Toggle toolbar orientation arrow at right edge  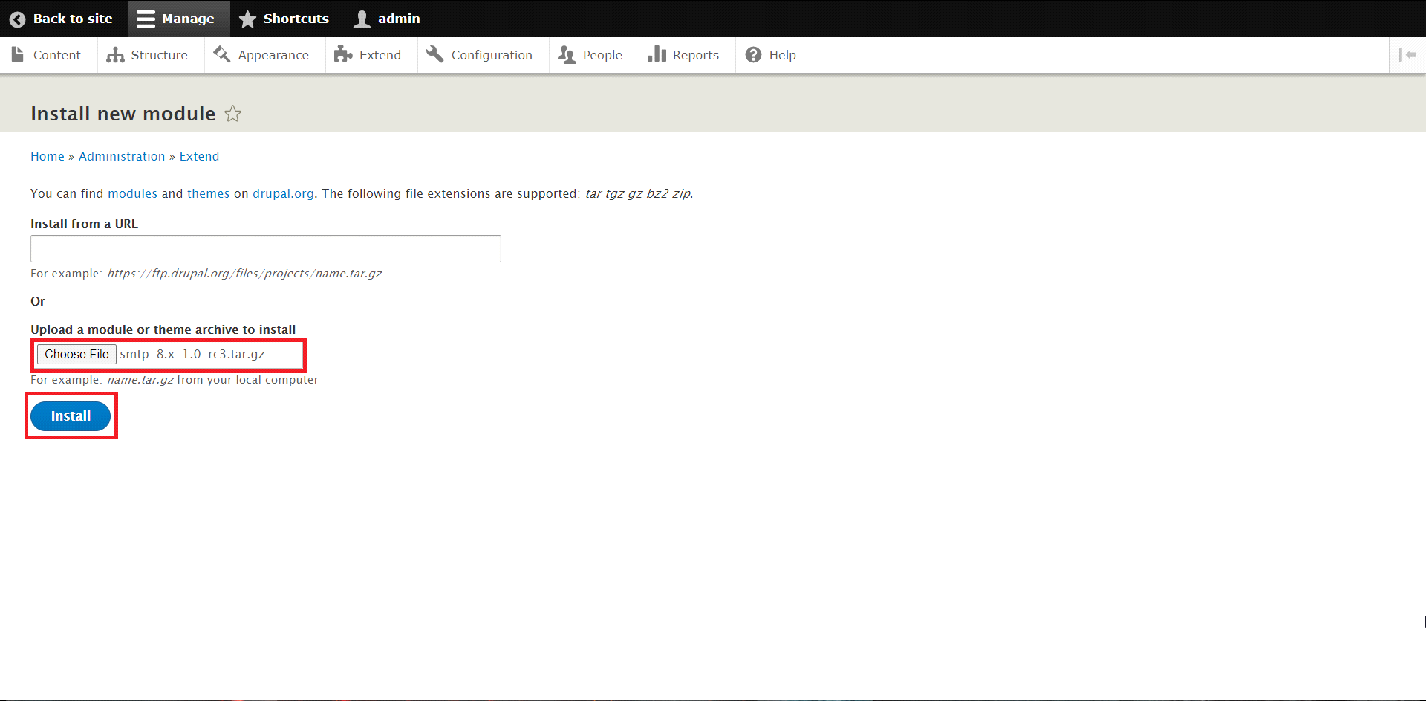pyautogui.click(x=1408, y=55)
